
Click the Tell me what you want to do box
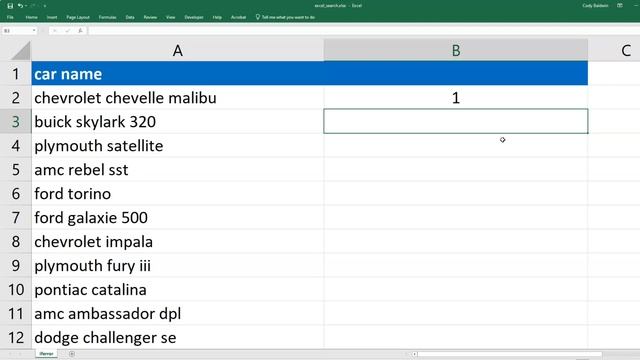click(285, 17)
